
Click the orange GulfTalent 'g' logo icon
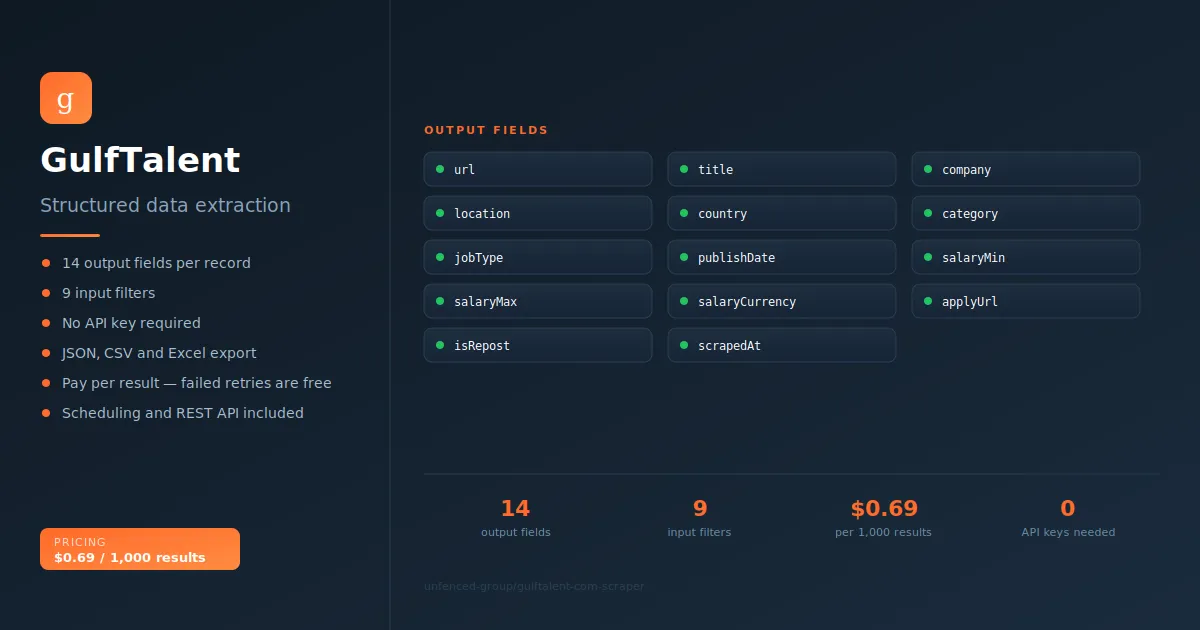tap(66, 98)
